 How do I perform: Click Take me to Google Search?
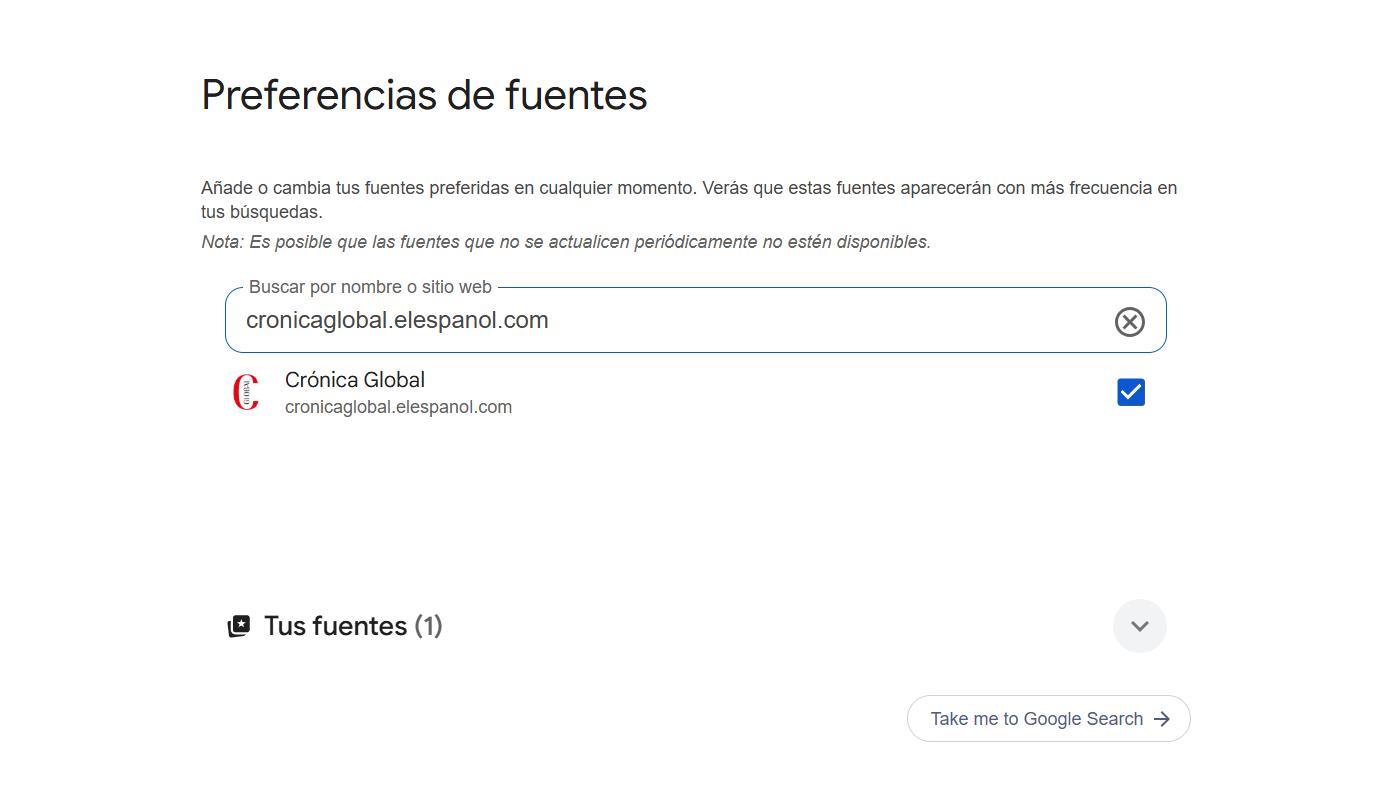coord(1048,719)
